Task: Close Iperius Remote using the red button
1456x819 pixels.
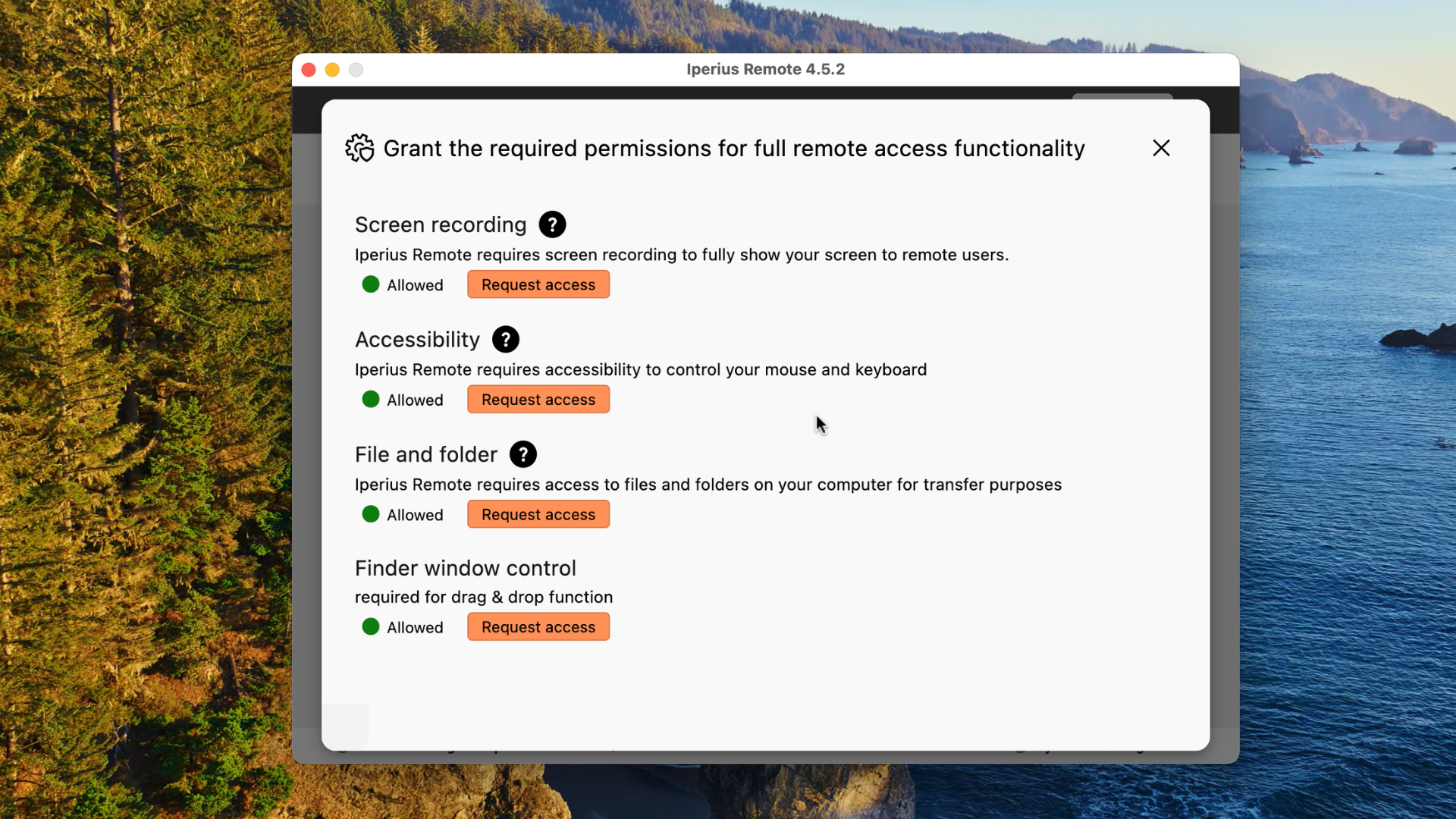Action: [309, 70]
